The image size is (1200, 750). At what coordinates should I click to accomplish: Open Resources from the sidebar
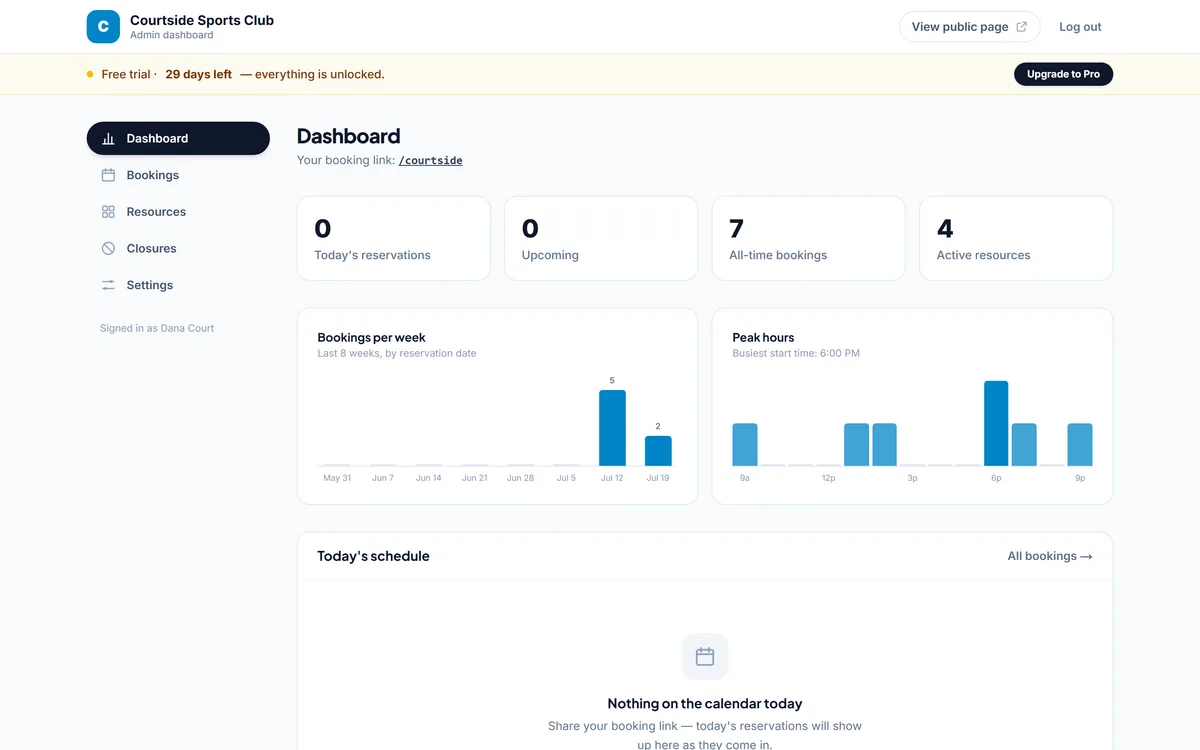point(178,212)
